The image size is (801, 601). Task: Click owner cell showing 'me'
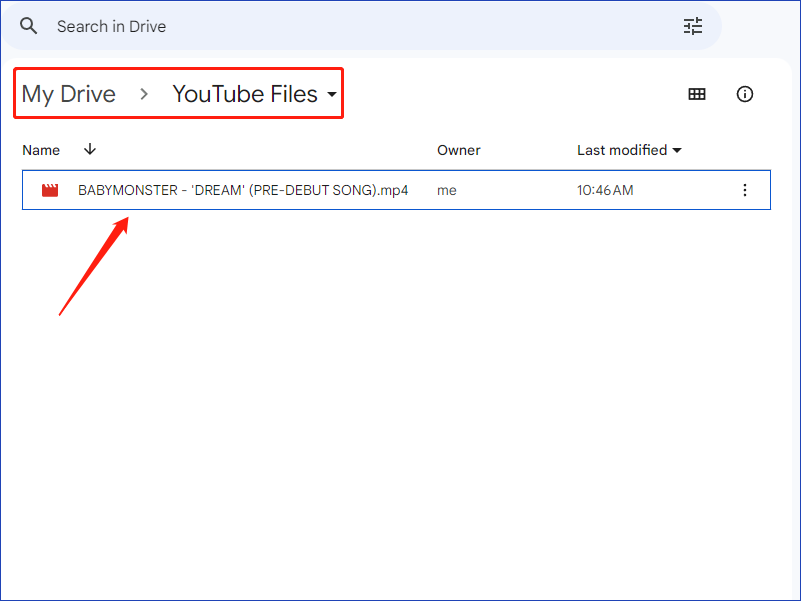446,190
